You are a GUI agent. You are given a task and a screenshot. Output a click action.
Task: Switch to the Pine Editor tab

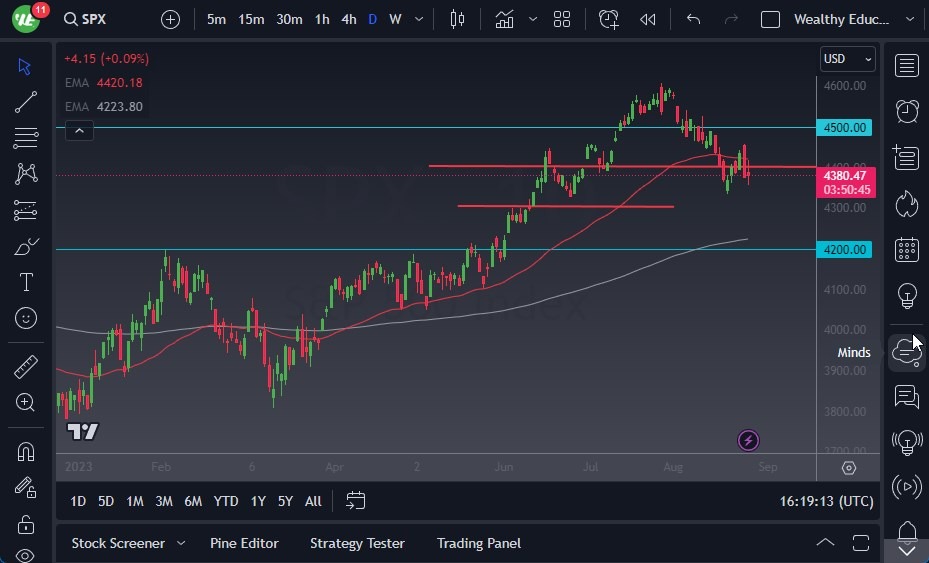244,543
